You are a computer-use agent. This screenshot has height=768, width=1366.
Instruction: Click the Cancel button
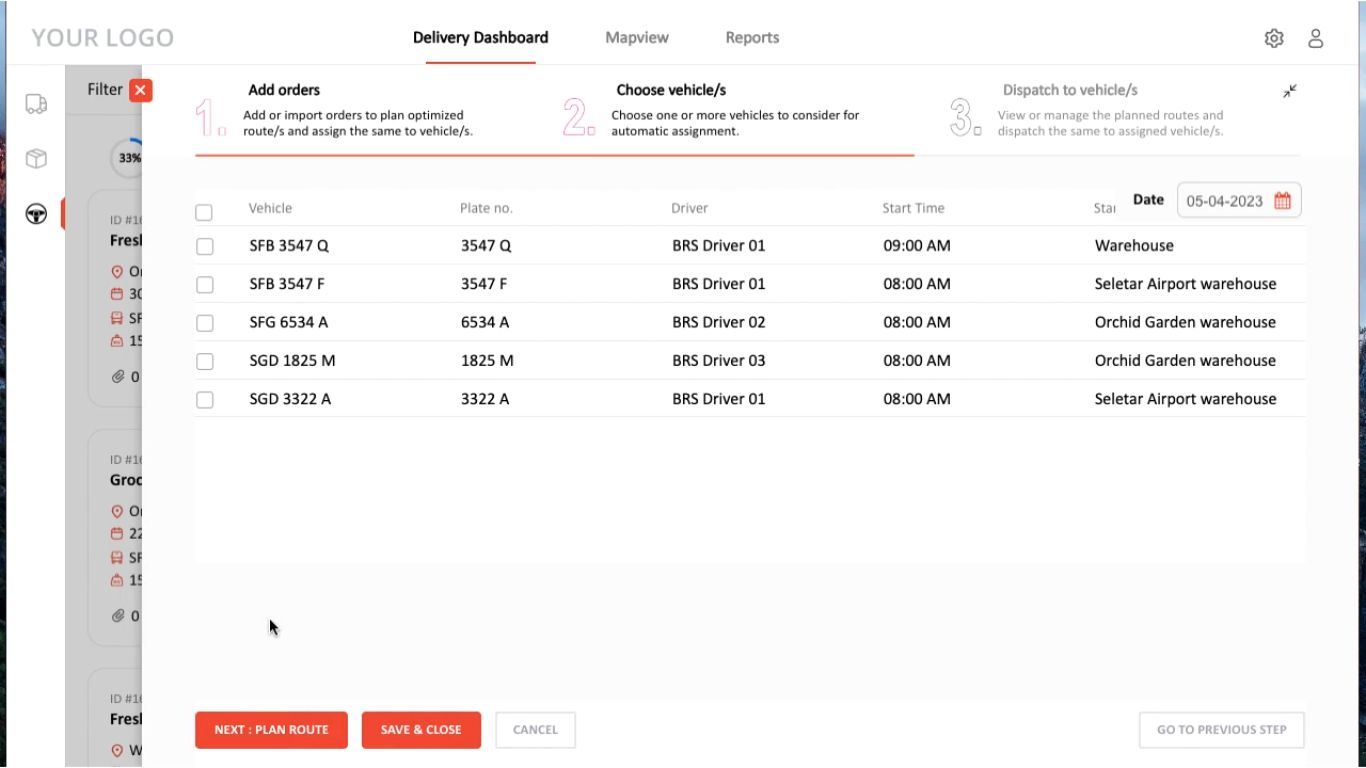click(x=535, y=730)
